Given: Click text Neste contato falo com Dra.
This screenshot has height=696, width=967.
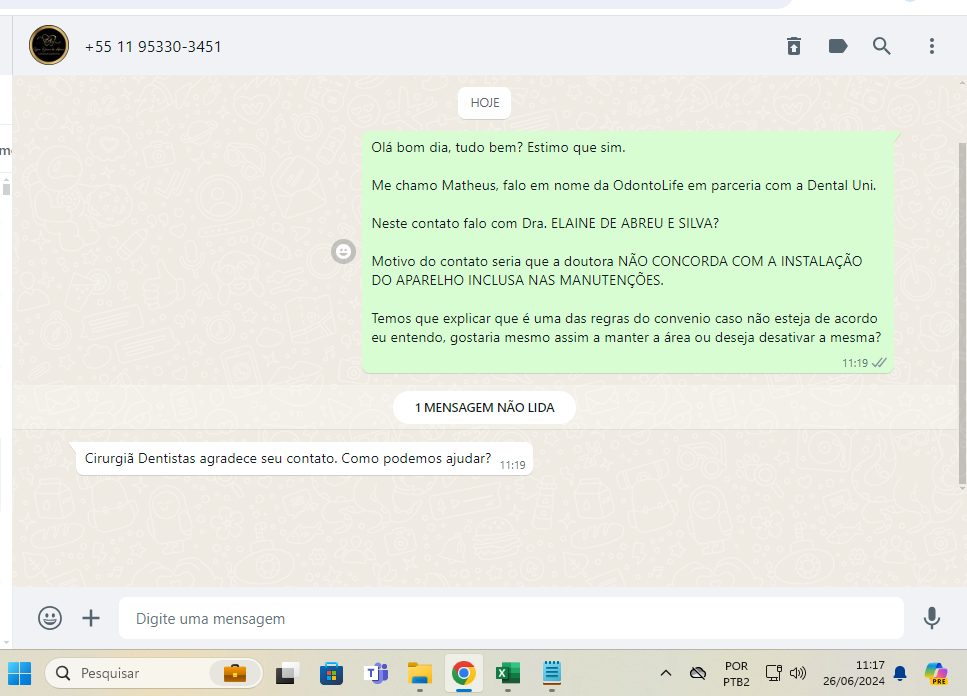Looking at the screenshot, I should (459, 223).
